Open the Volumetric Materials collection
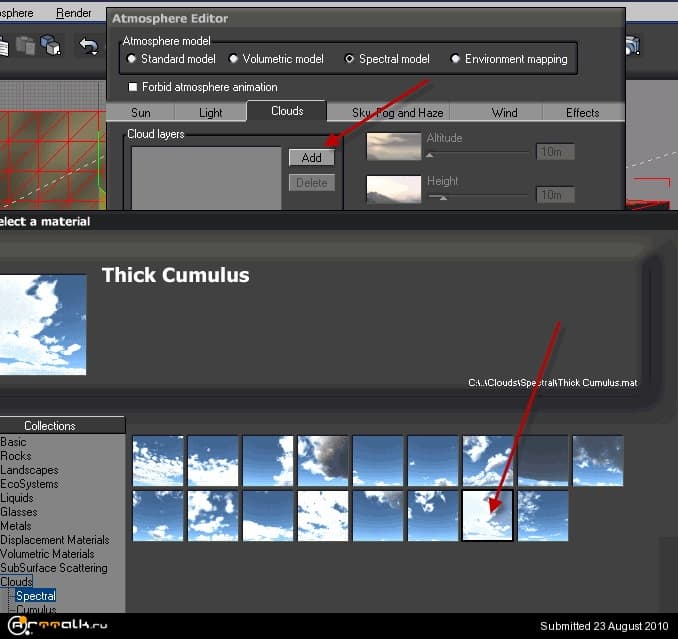678x639 pixels. pos(47,554)
